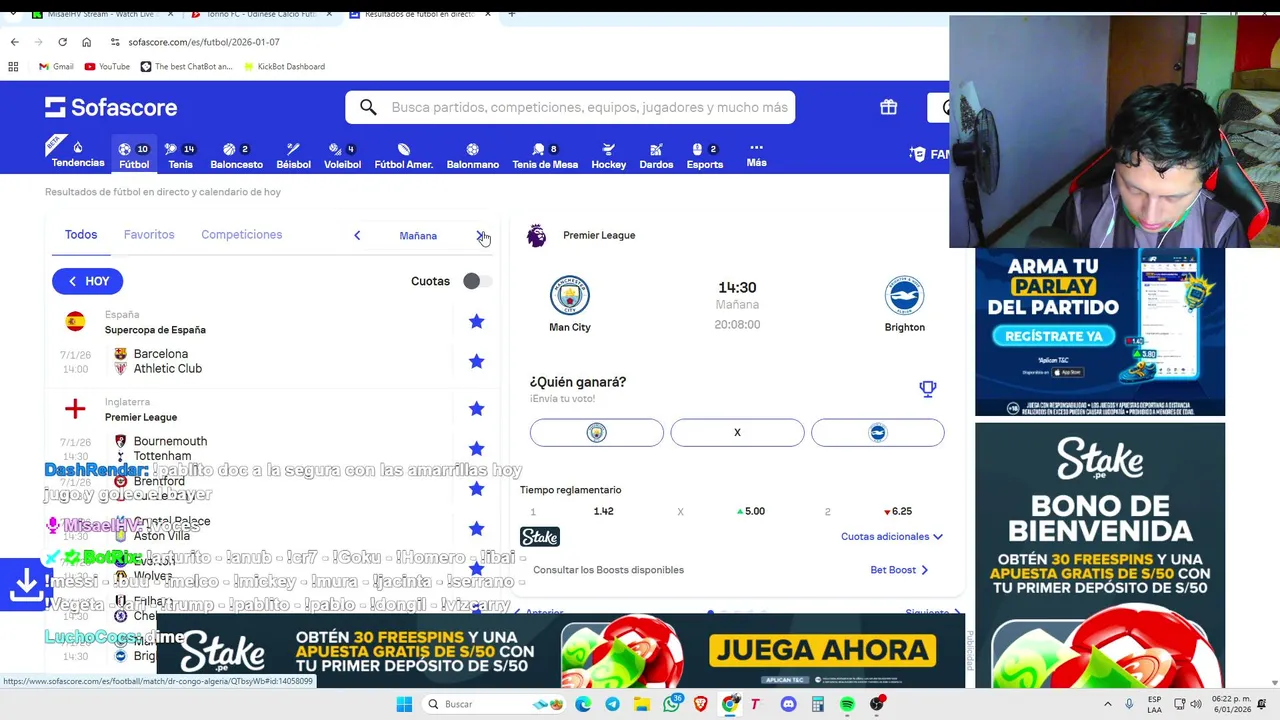Go to the next day arrow

(x=480, y=236)
